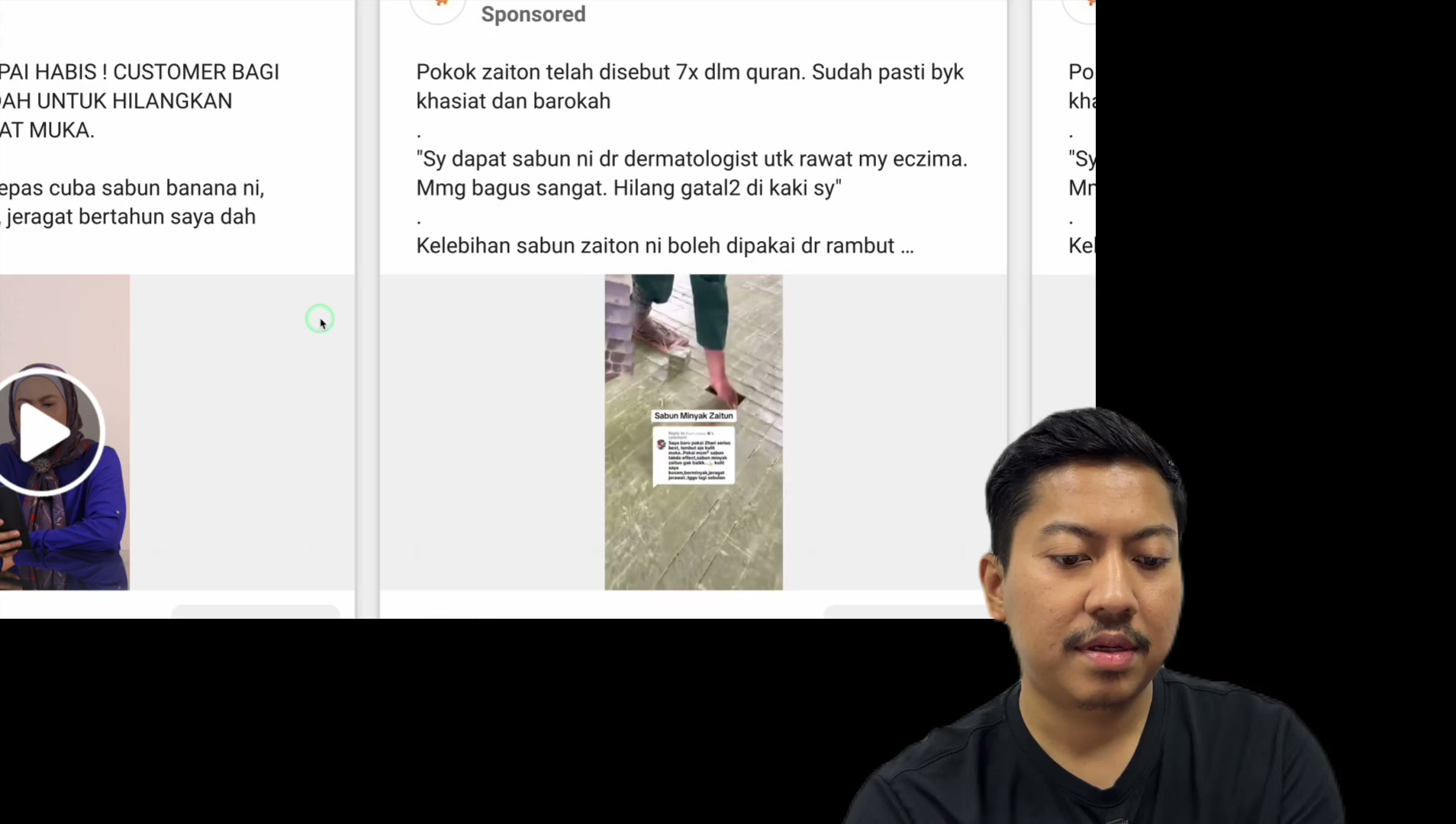This screenshot has width=1456, height=824.
Task: Click the dermatologist eczima testimonial text
Action: pos(691,173)
